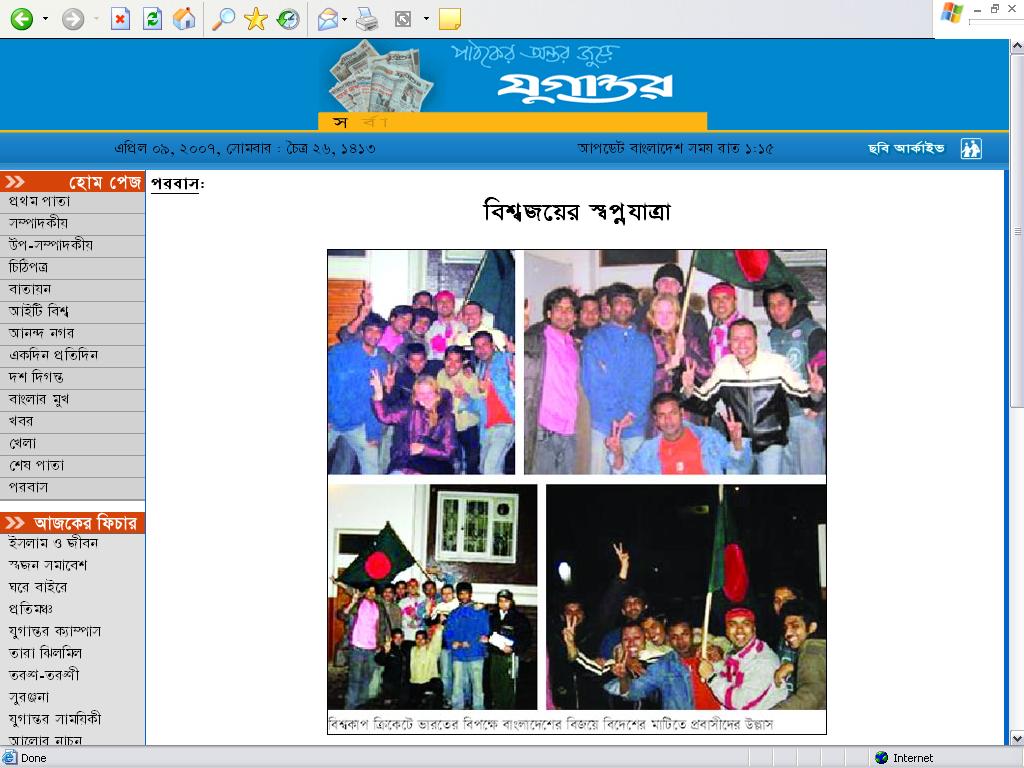Viewport: 1024px width, 768px height.
Task: Open তারা ঝিলমিল feature link
Action: (x=45, y=653)
